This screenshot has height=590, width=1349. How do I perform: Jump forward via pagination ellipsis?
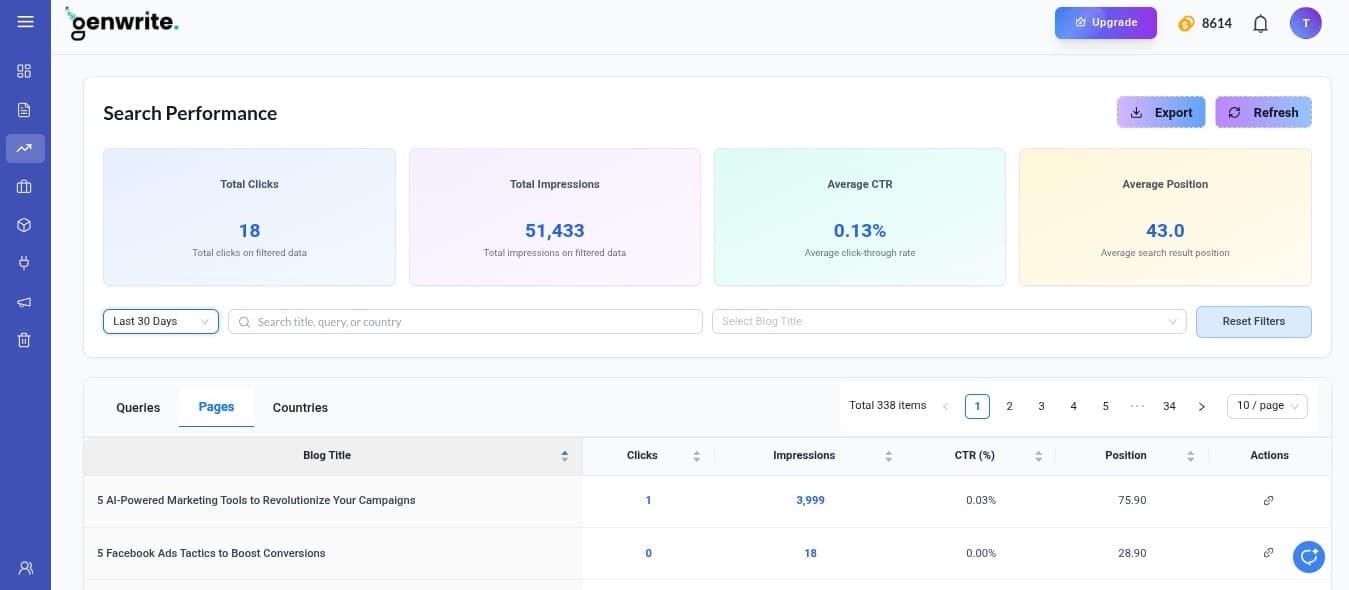1138,406
